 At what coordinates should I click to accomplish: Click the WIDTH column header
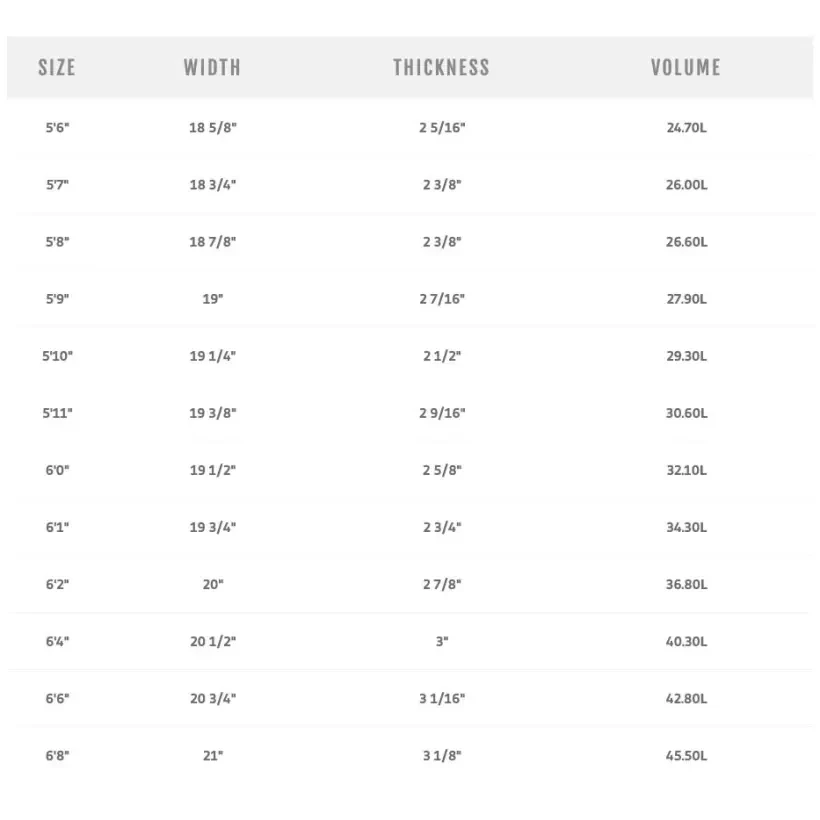point(212,68)
